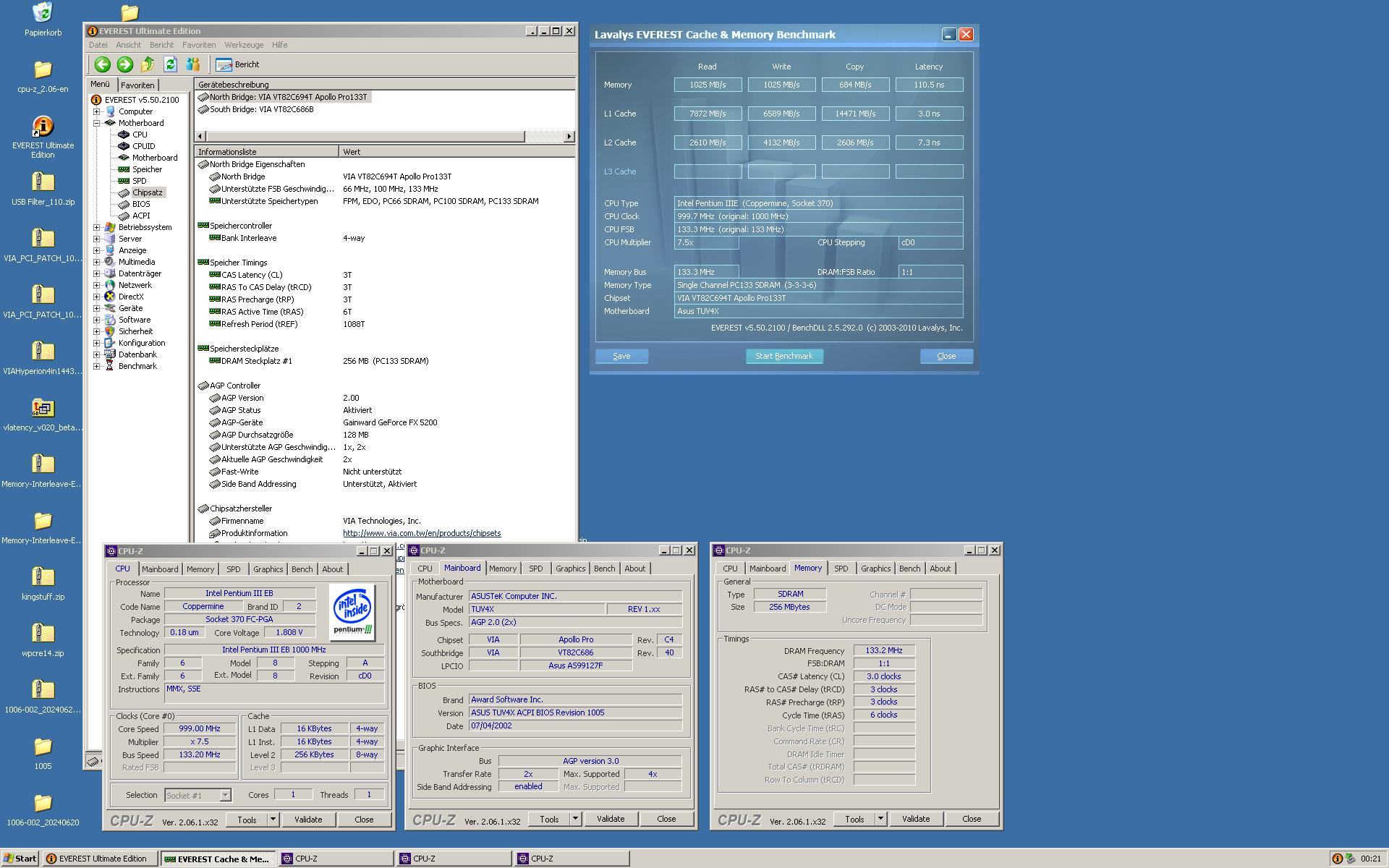The width and height of the screenshot is (1389, 868).
Task: Collapse the Motherboard tree node
Action: 96,123
